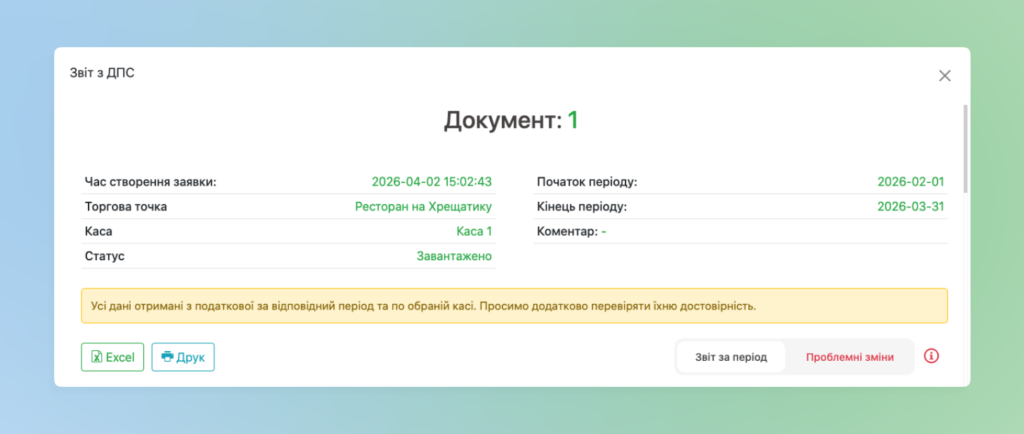Click the dialog's vertical scrollbar
1024x434 pixels.
click(965, 148)
